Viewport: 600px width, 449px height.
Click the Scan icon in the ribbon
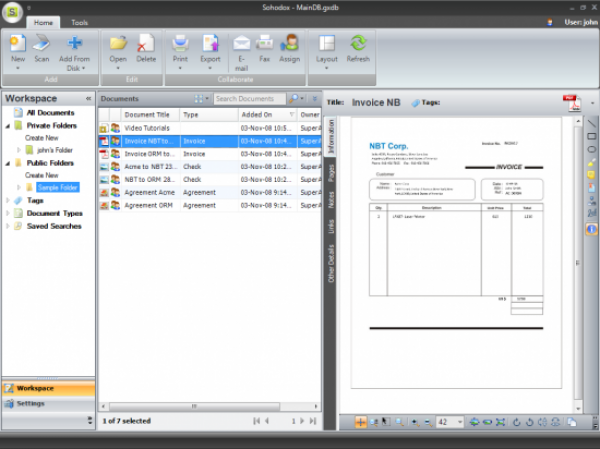click(42, 47)
